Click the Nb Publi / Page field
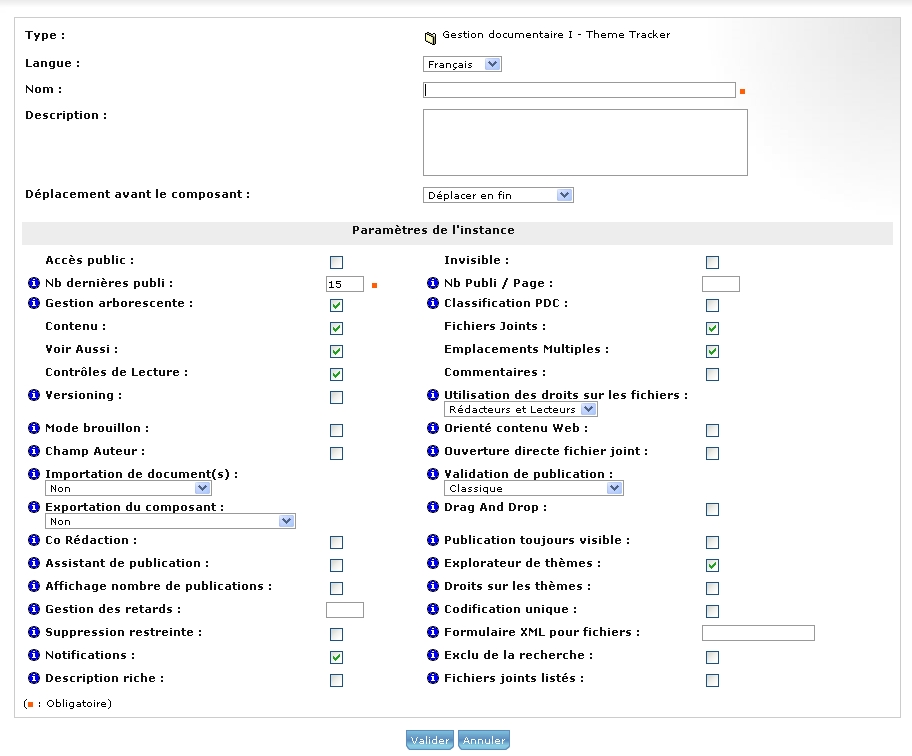This screenshot has width=912, height=756. click(x=721, y=284)
